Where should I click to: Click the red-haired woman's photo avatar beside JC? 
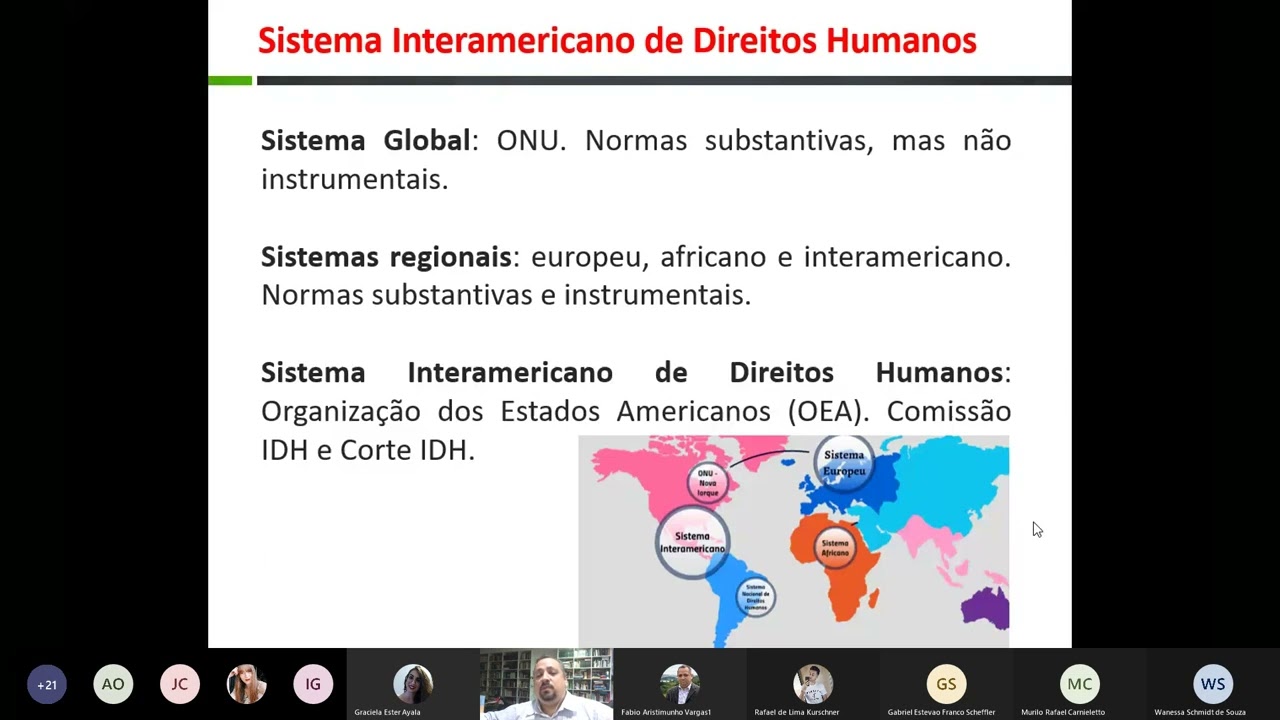[247, 685]
